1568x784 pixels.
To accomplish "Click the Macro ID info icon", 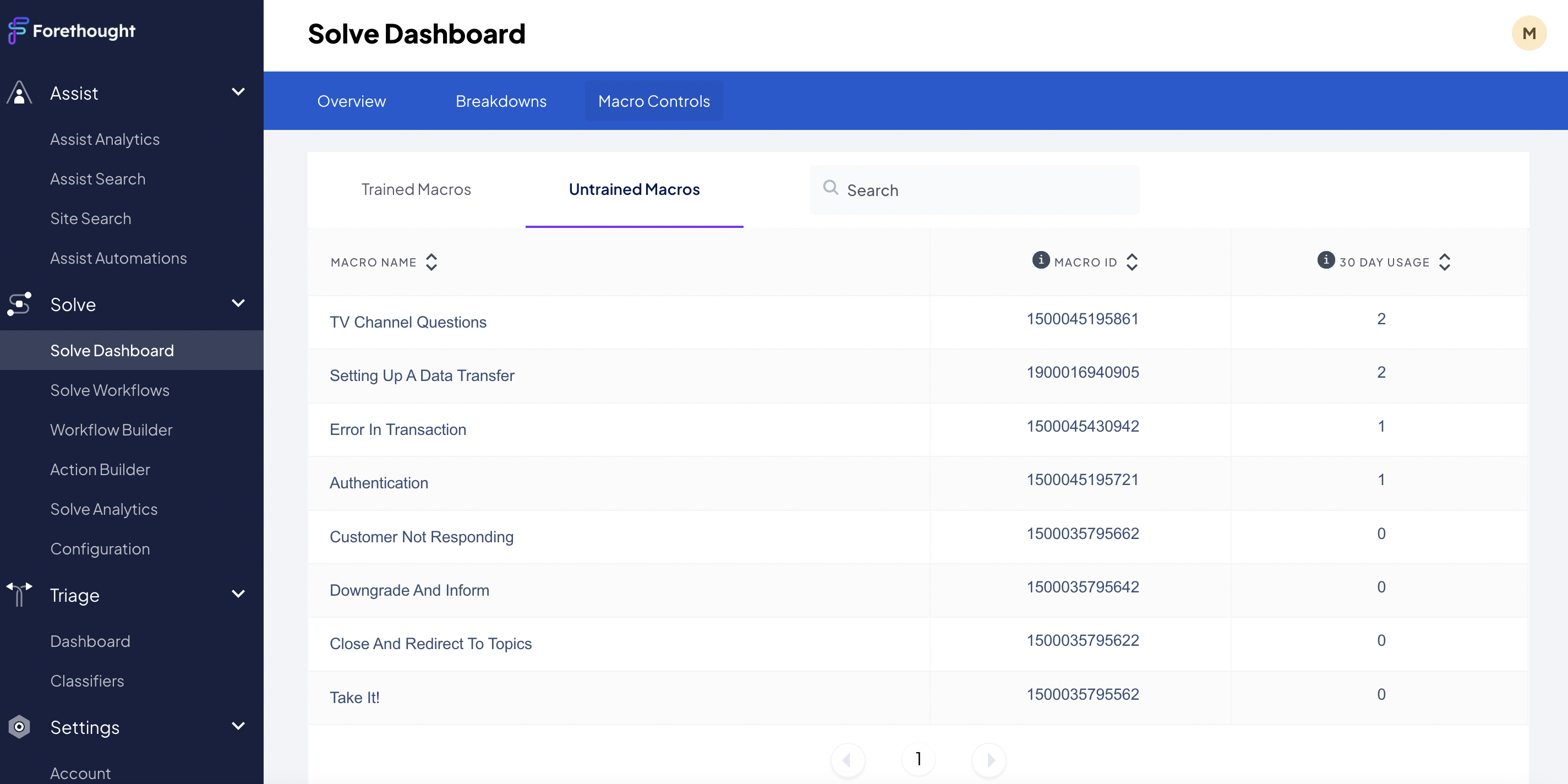I will pyautogui.click(x=1041, y=260).
